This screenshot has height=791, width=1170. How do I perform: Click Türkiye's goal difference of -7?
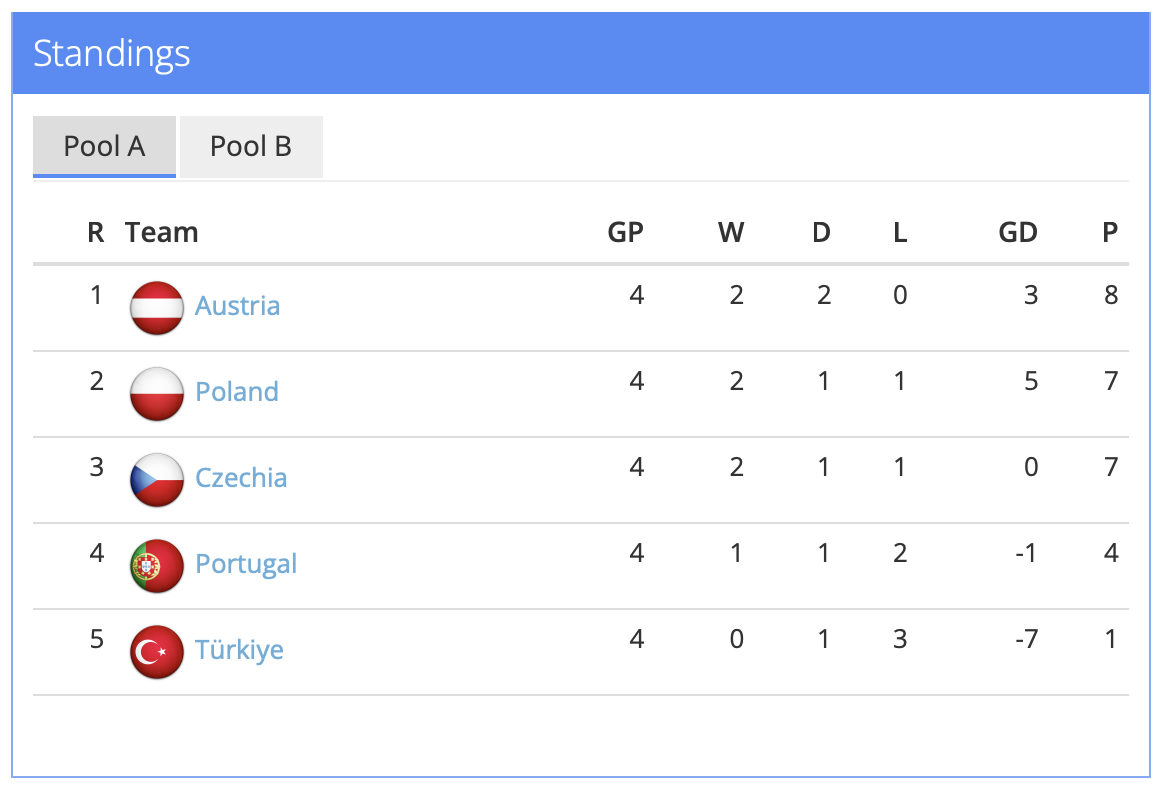[x=1026, y=639]
